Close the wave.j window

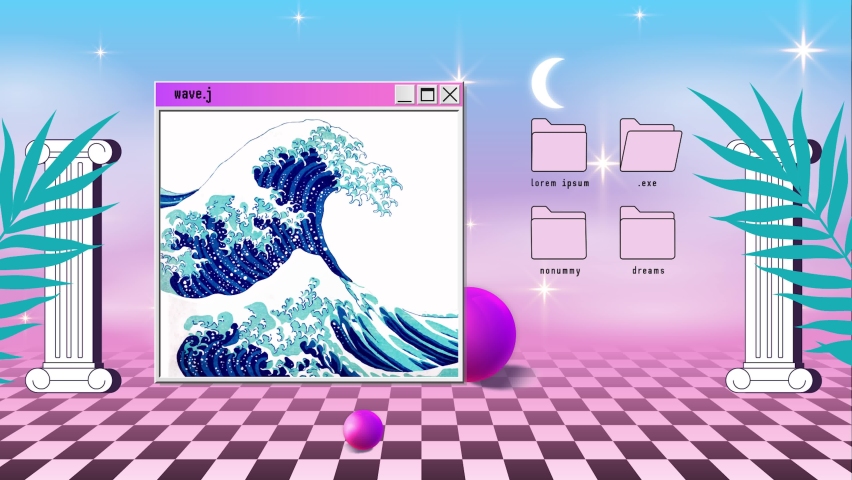pos(450,94)
